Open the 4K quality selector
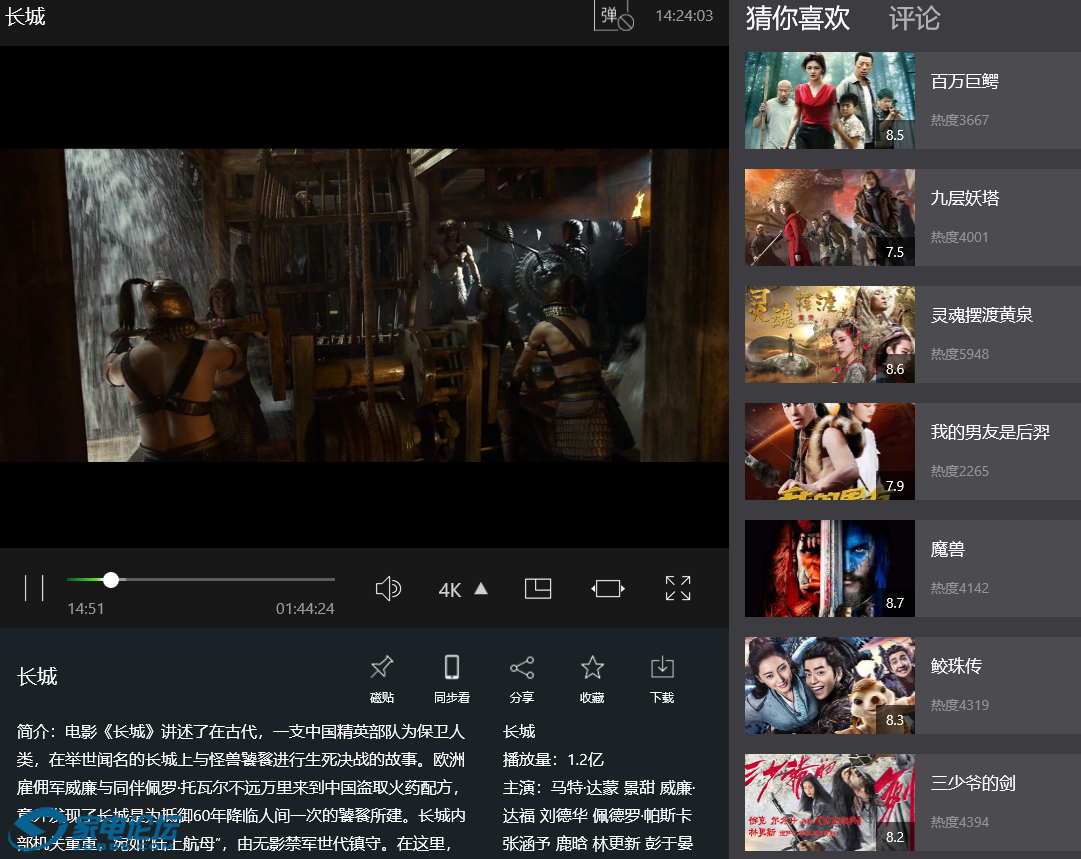 pos(463,589)
